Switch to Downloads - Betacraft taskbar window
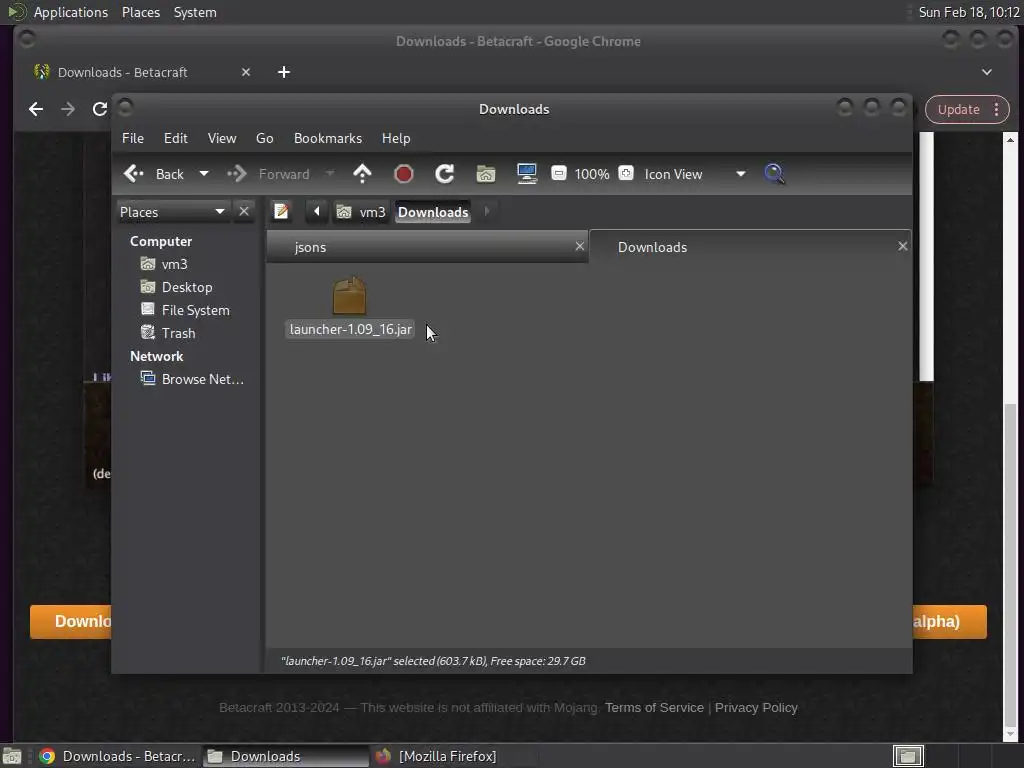This screenshot has width=1024, height=768. pos(118,756)
